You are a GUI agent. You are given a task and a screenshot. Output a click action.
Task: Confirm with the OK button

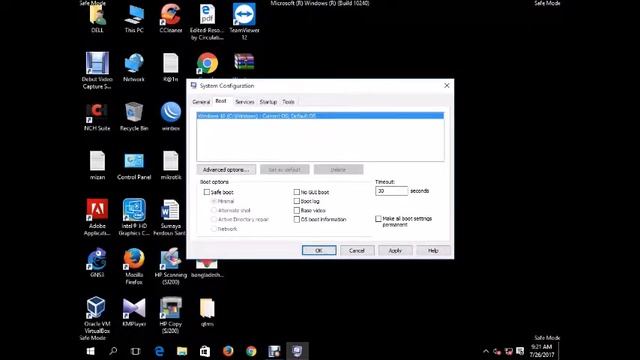(319, 250)
